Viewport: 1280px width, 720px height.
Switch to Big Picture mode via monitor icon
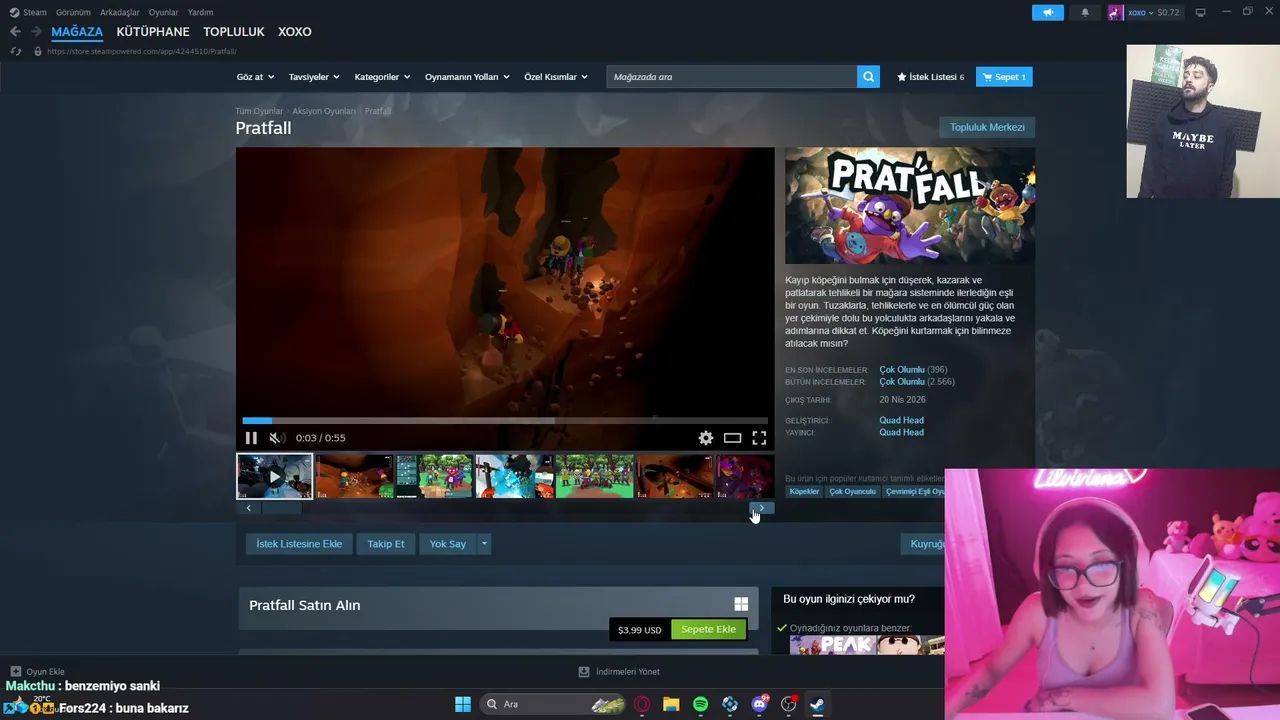coord(1201,13)
